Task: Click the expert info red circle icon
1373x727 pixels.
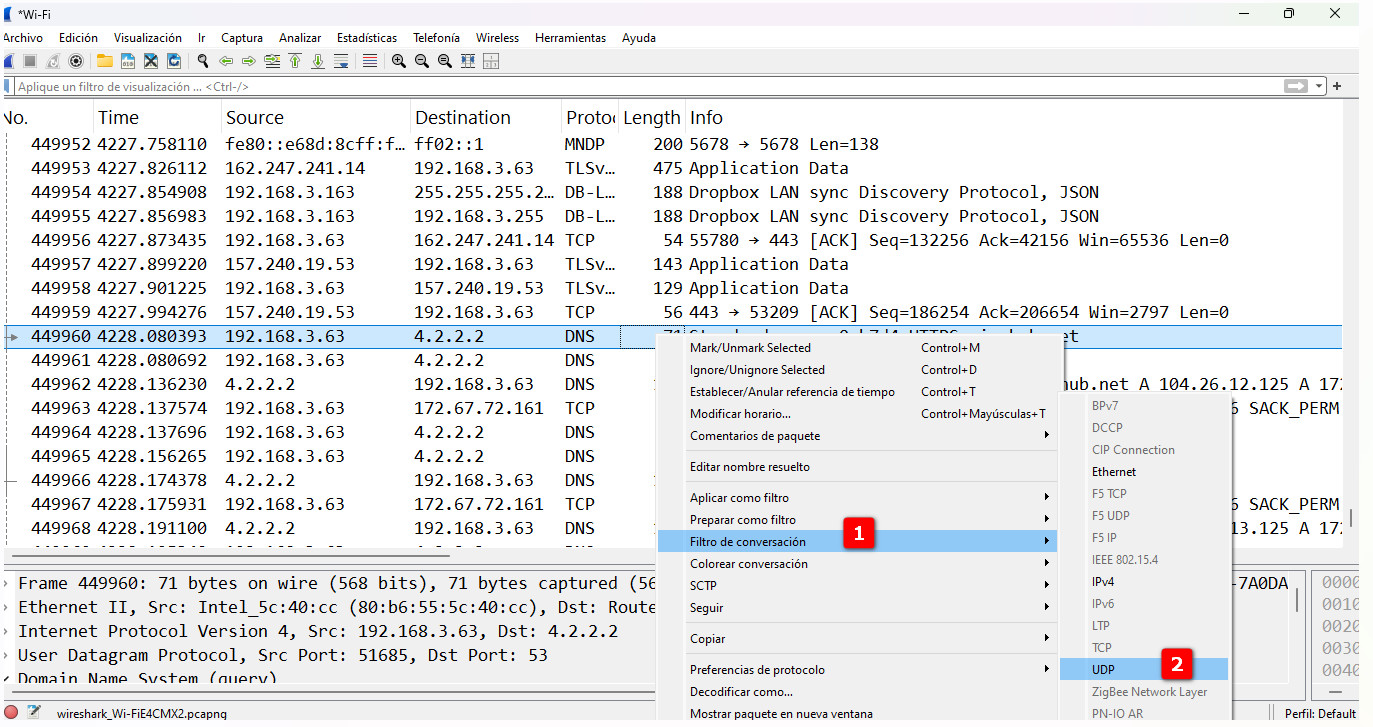Action: [x=11, y=714]
